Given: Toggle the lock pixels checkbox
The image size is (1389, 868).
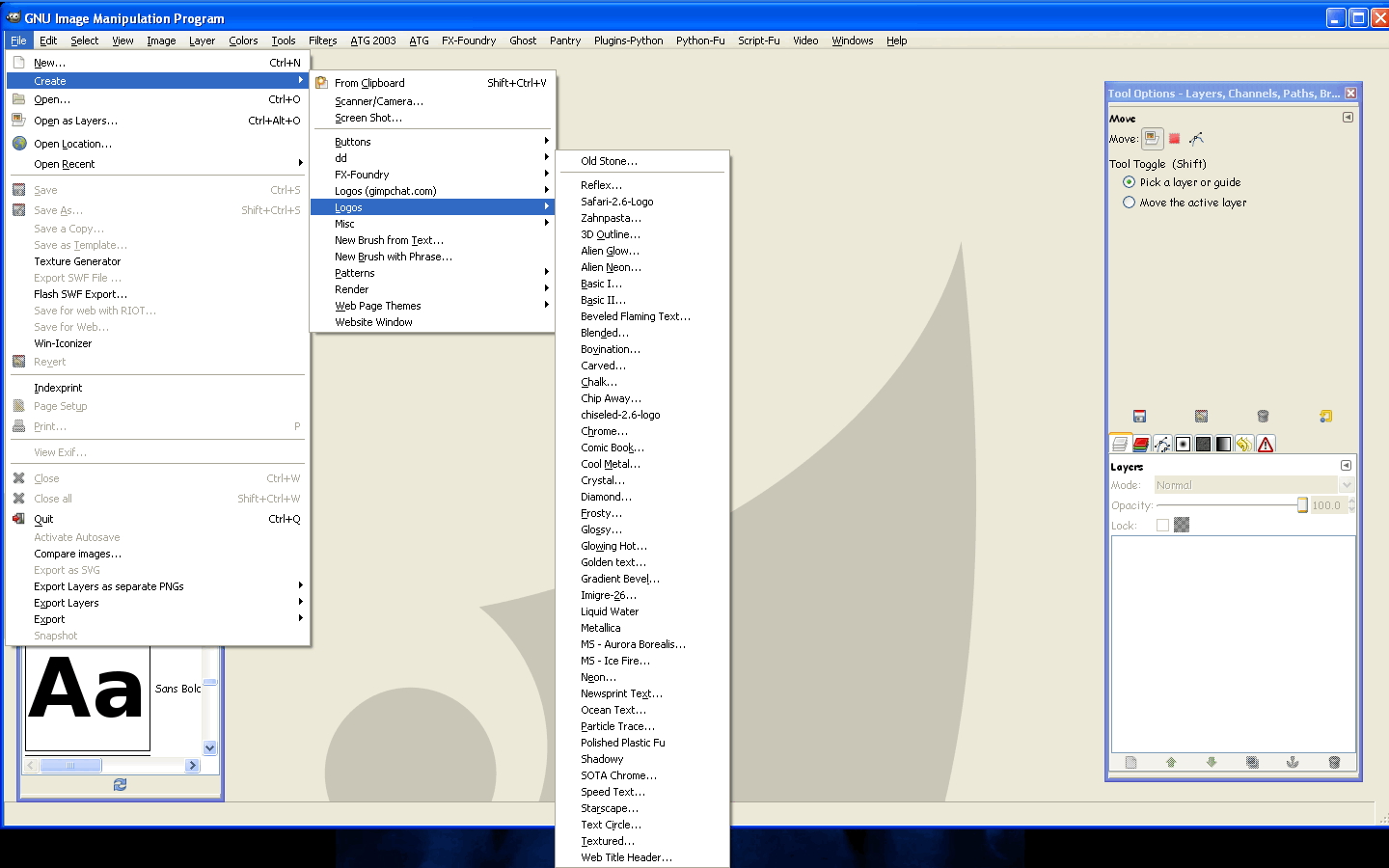Looking at the screenshot, I should (x=1162, y=526).
